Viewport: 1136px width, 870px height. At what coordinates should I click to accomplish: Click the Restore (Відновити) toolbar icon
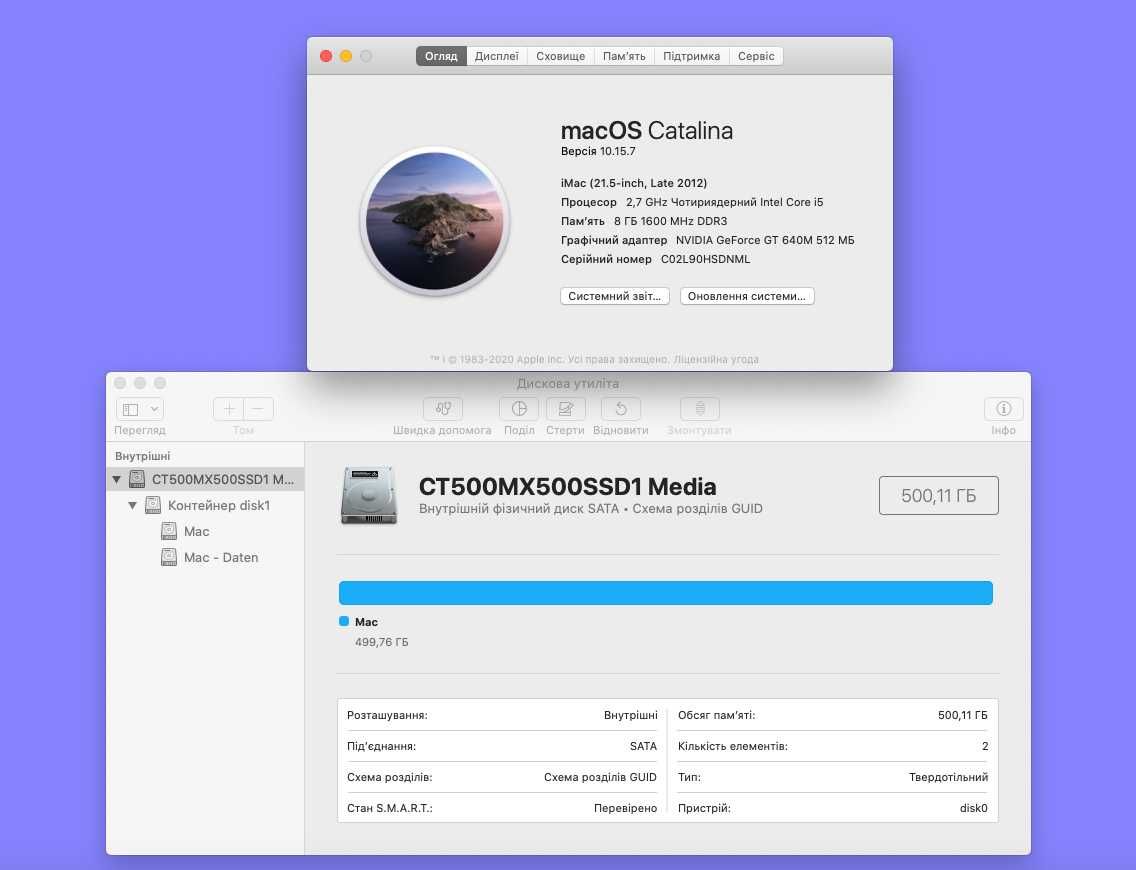[x=621, y=409]
